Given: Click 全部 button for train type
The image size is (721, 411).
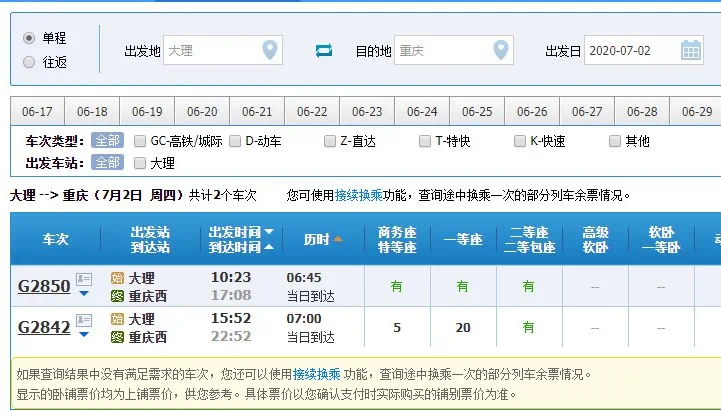Looking at the screenshot, I should click(x=107, y=140).
